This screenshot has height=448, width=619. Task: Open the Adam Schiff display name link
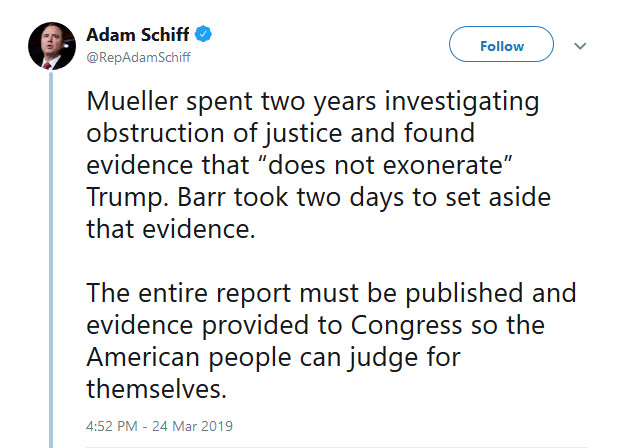[137, 35]
